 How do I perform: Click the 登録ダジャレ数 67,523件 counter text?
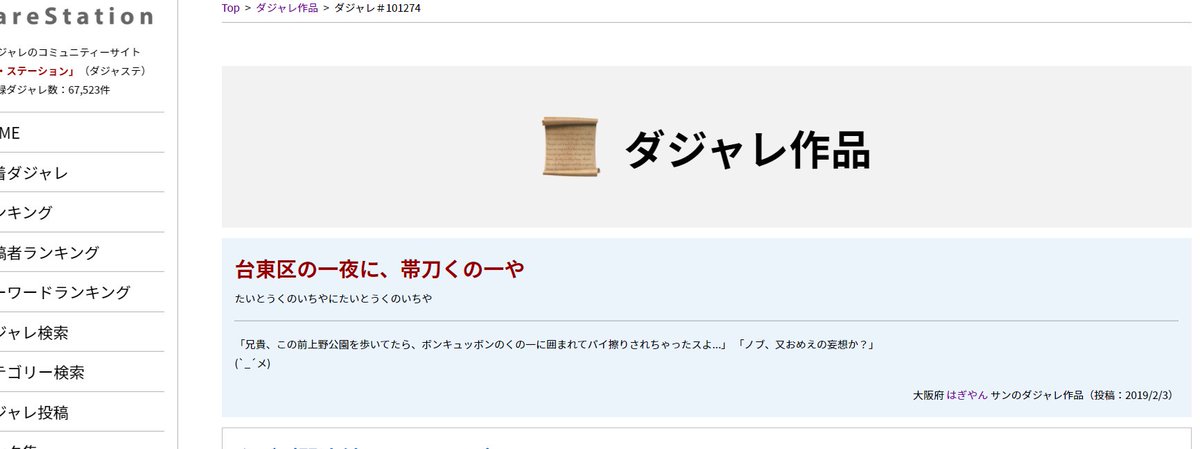click(x=55, y=90)
